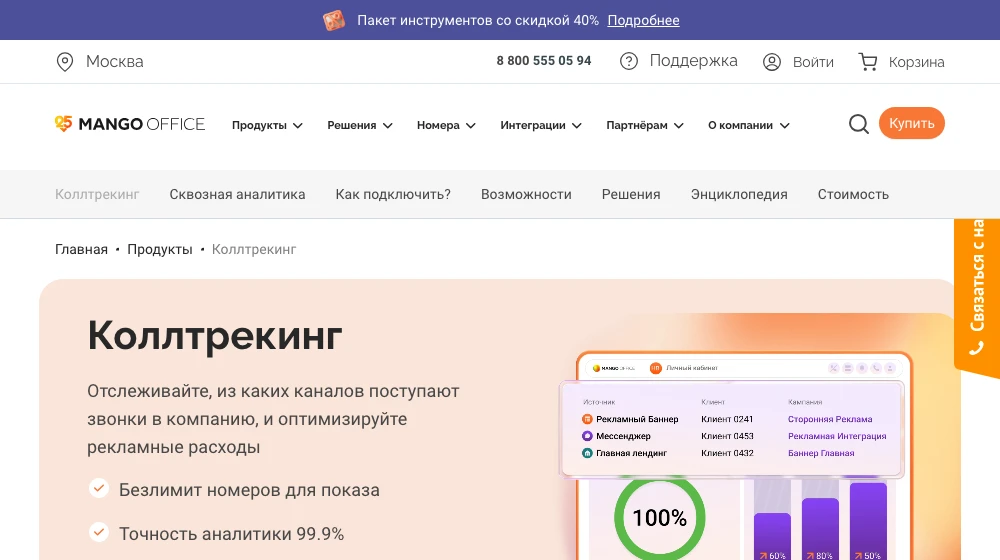Click the location pin icon next to Москва
This screenshot has height=560, width=1000.
pos(64,62)
